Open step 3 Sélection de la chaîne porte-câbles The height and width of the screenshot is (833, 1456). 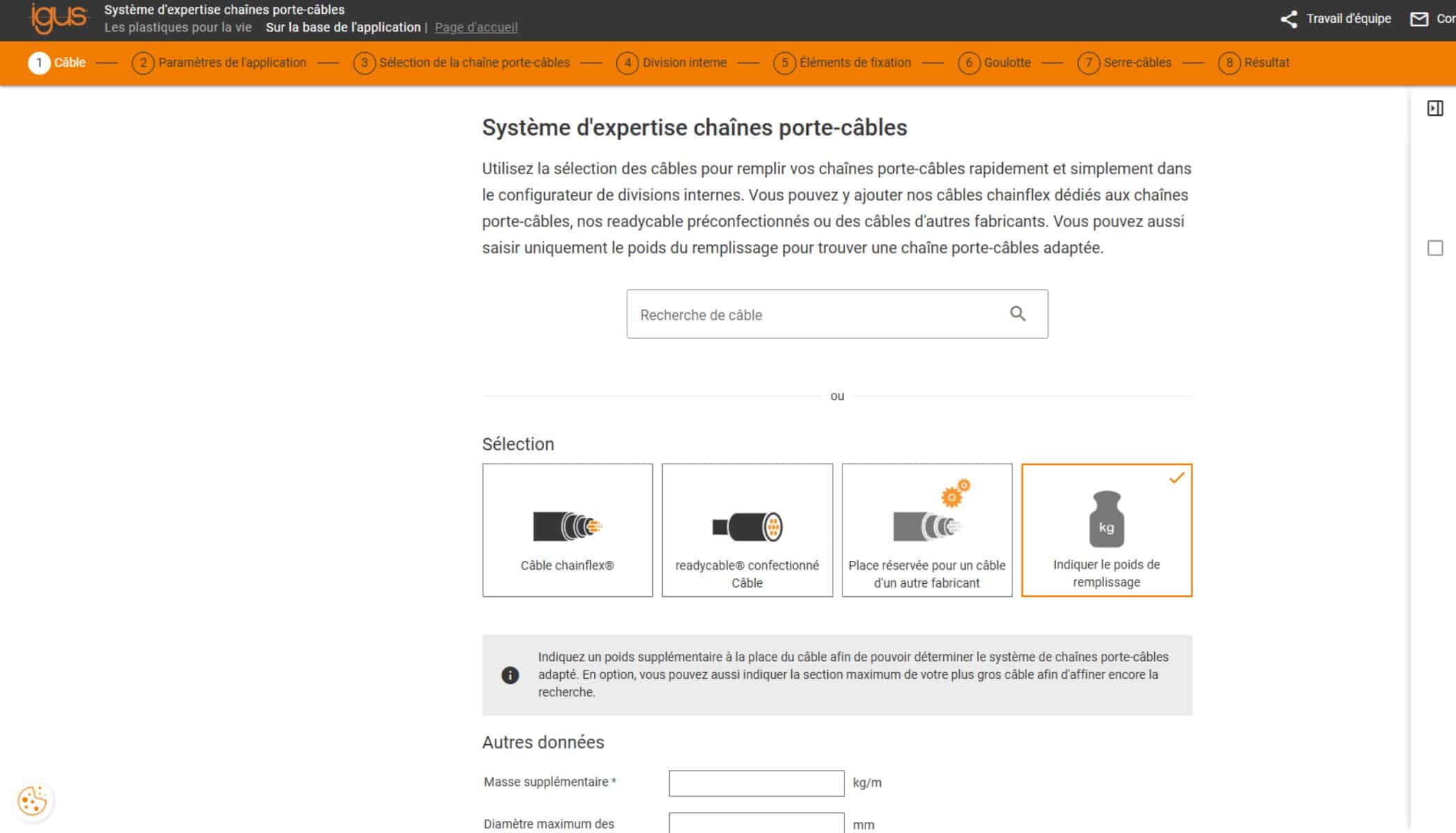coord(462,62)
